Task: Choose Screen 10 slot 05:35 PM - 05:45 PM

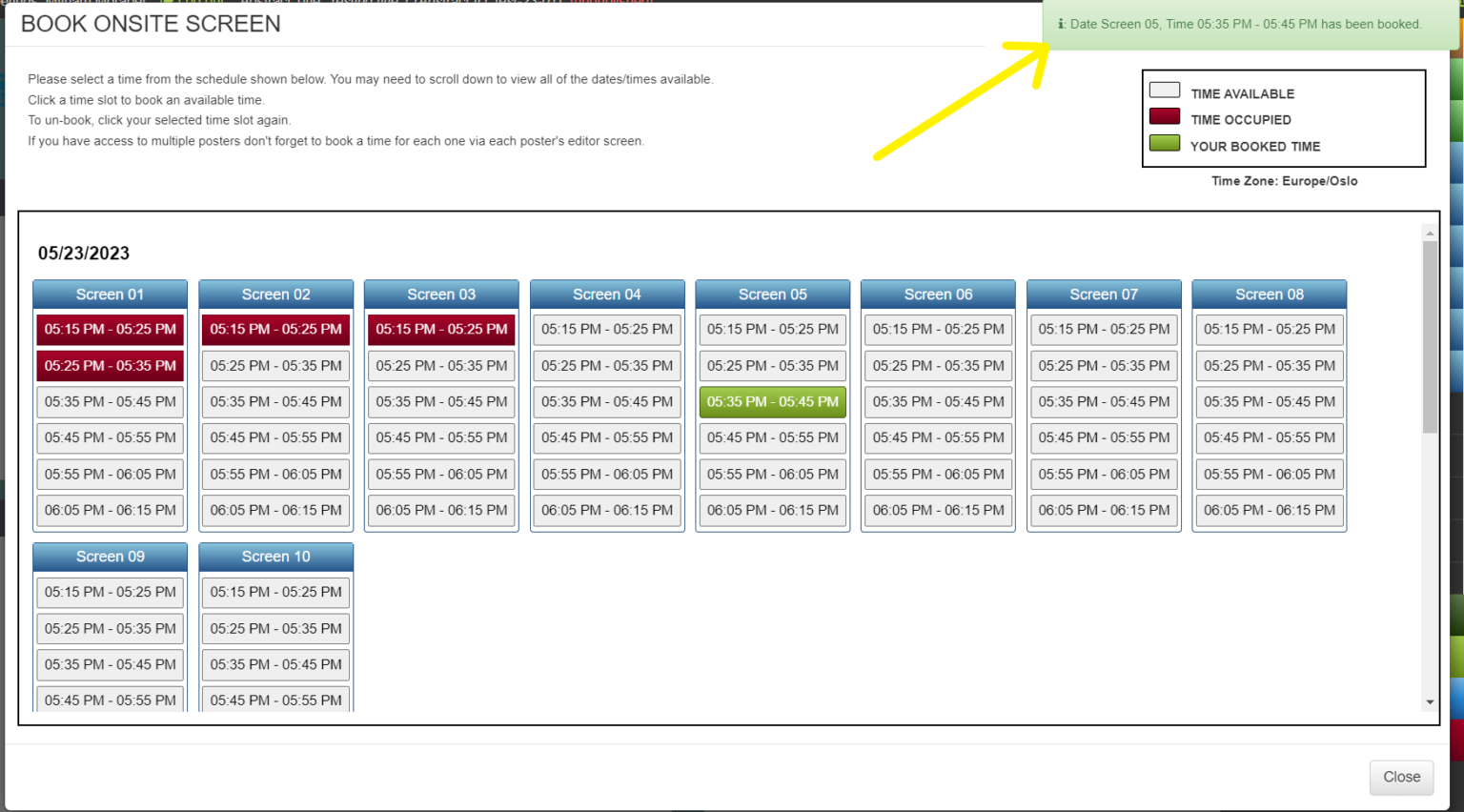Action: click(275, 664)
